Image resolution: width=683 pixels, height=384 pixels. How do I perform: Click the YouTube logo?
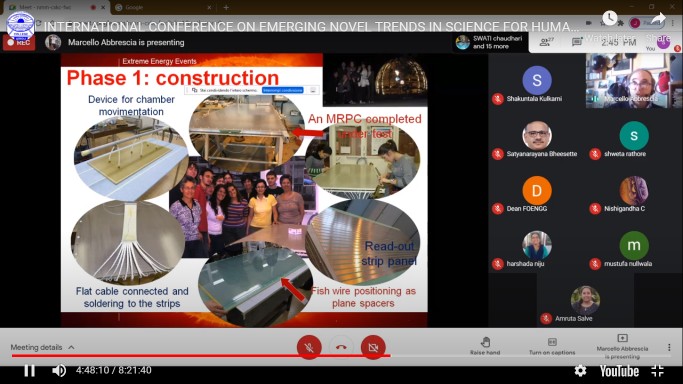(x=619, y=371)
